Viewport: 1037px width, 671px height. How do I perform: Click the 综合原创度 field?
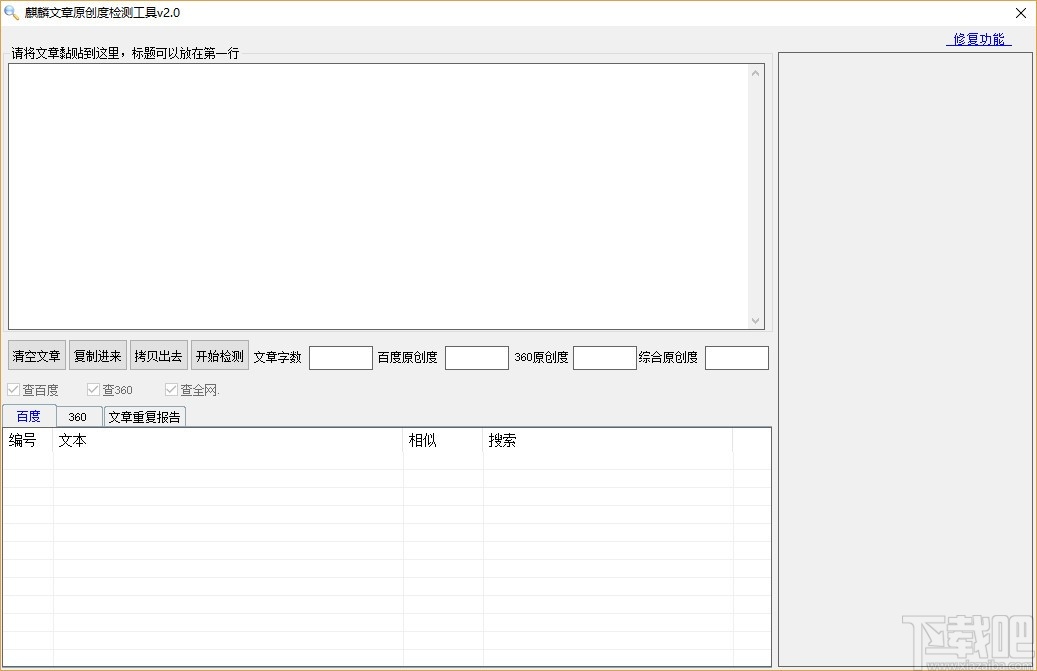pyautogui.click(x=737, y=358)
